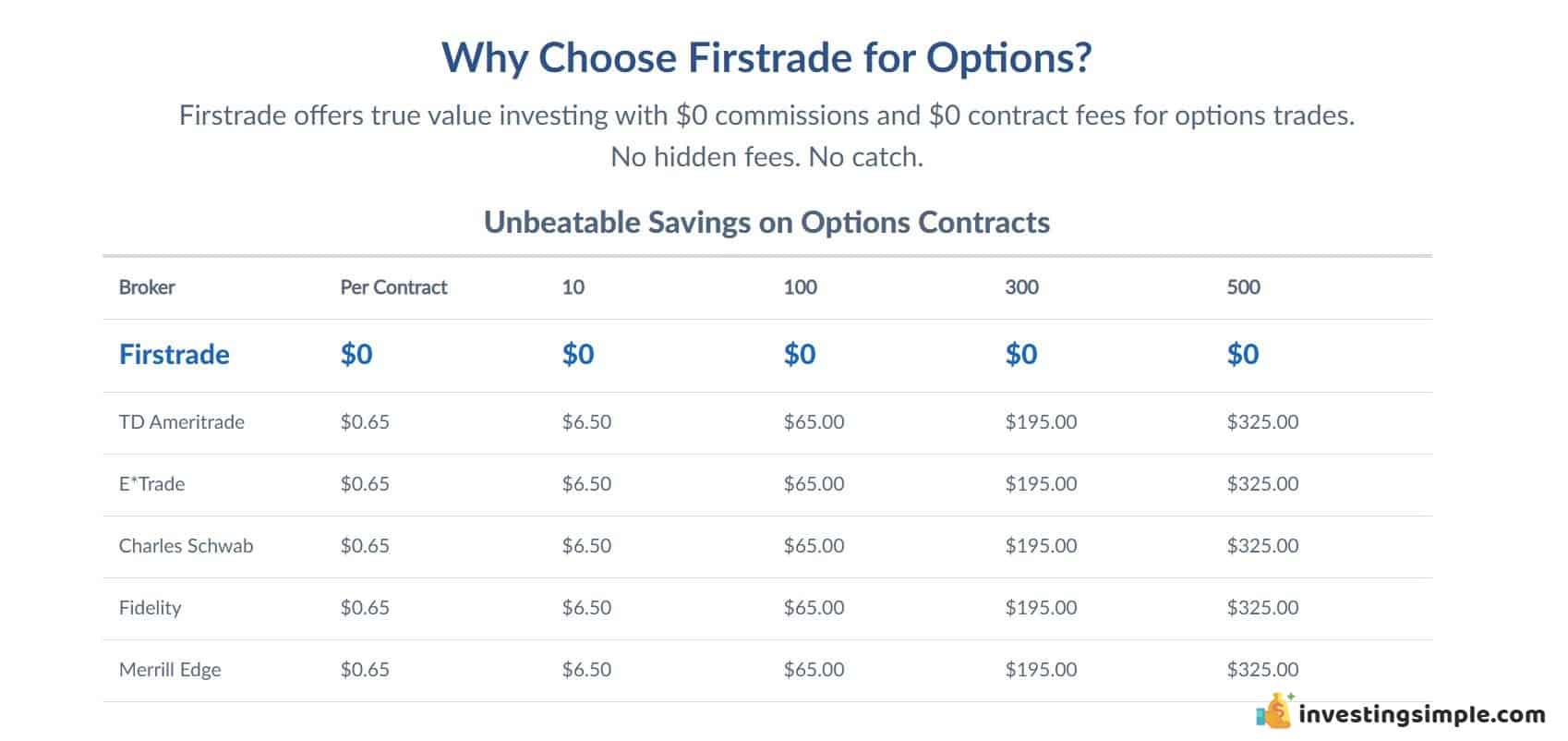Image resolution: width=1568 pixels, height=741 pixels.
Task: Click the No hidden fees. No catch. text
Action: [766, 157]
